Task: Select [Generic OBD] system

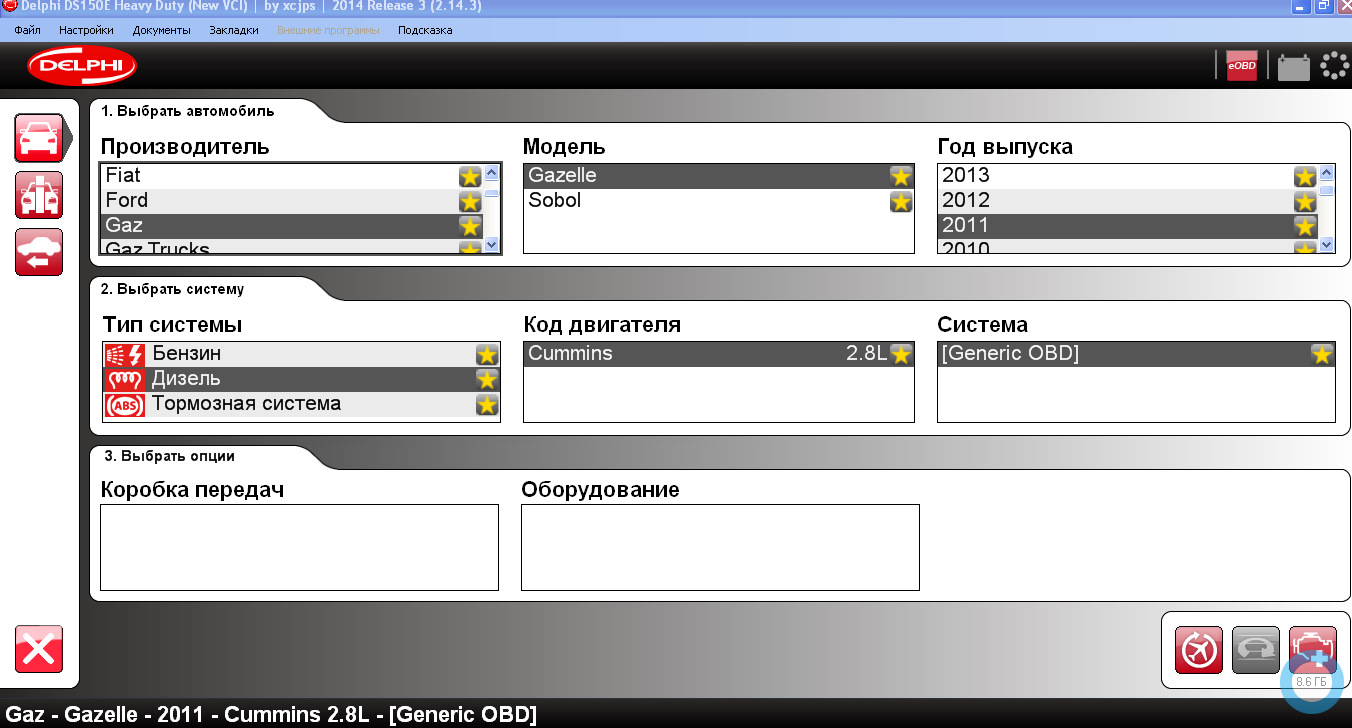Action: (1136, 354)
